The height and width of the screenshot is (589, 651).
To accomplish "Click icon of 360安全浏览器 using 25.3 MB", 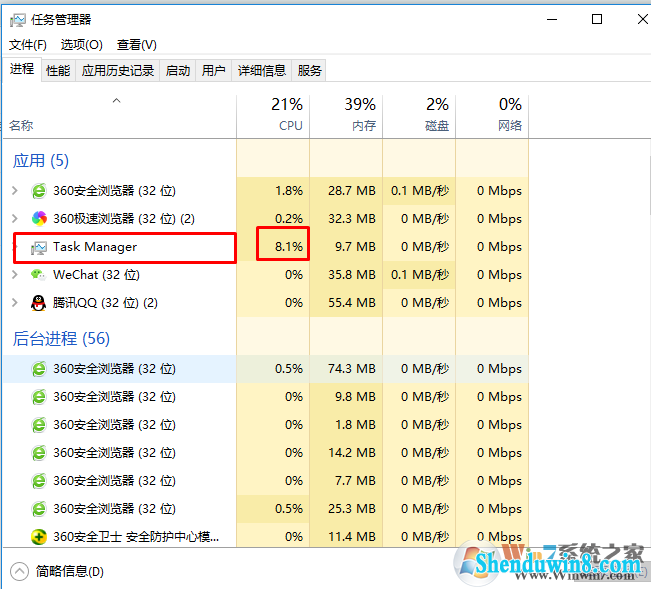I will pyautogui.click(x=39, y=509).
